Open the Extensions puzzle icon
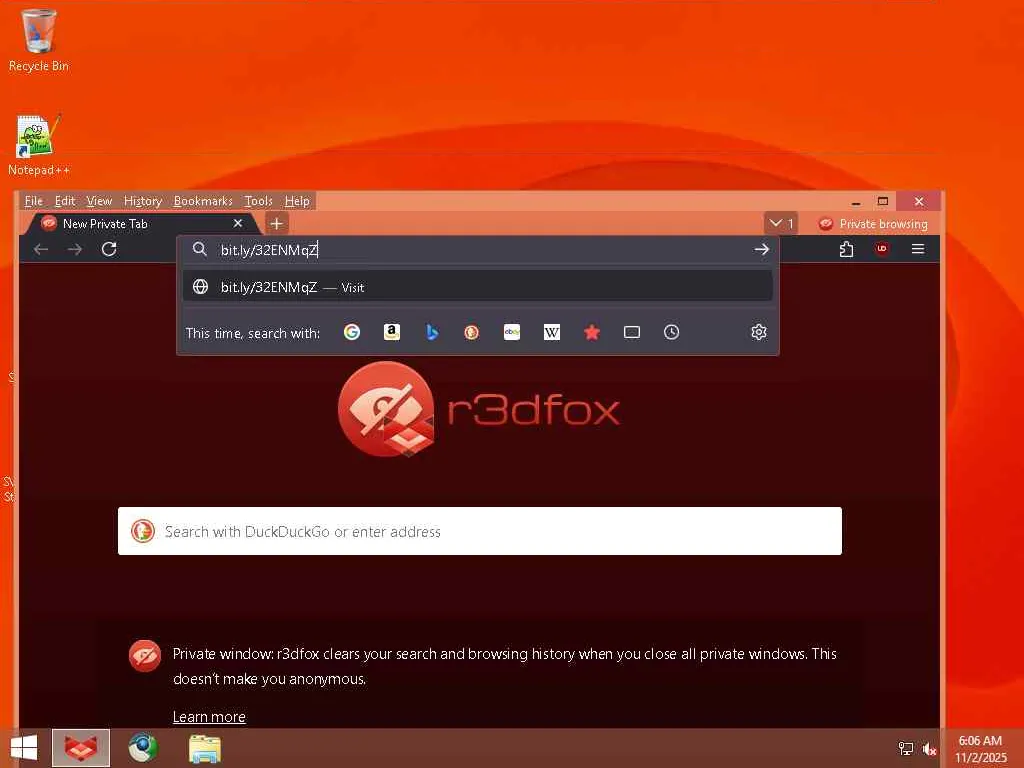The image size is (1024, 768). 846,249
